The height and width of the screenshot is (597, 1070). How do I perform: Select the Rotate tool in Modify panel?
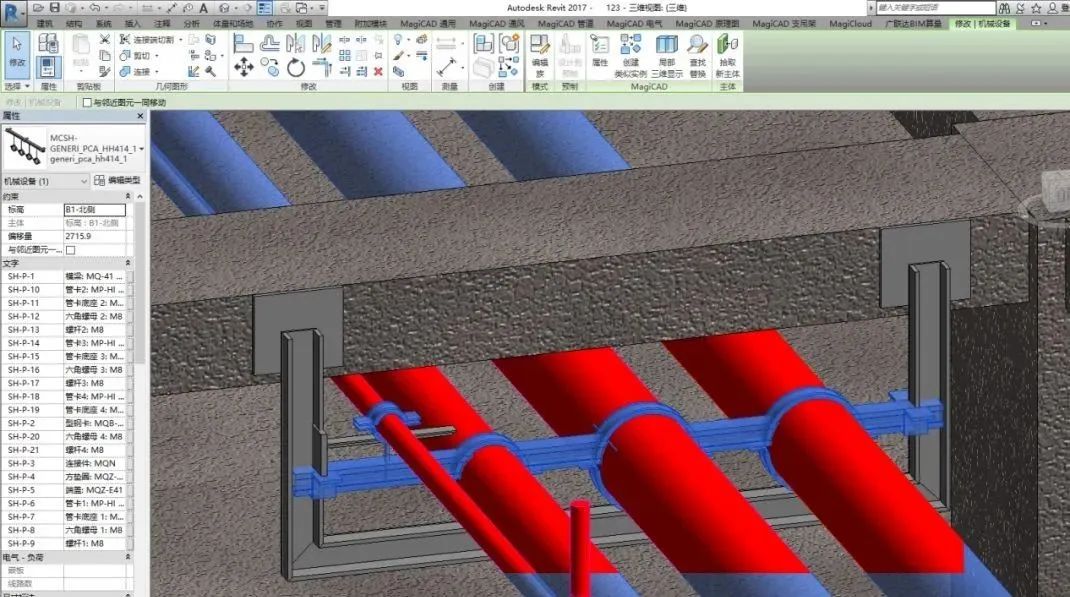pos(295,65)
